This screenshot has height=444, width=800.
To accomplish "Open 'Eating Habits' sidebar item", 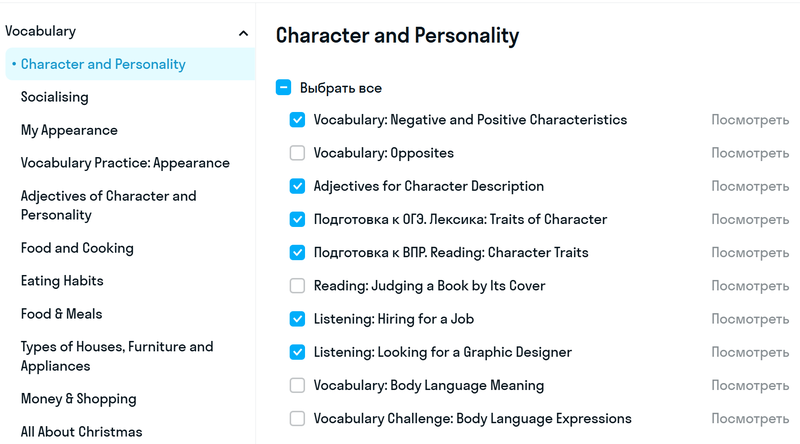I will (x=62, y=281).
